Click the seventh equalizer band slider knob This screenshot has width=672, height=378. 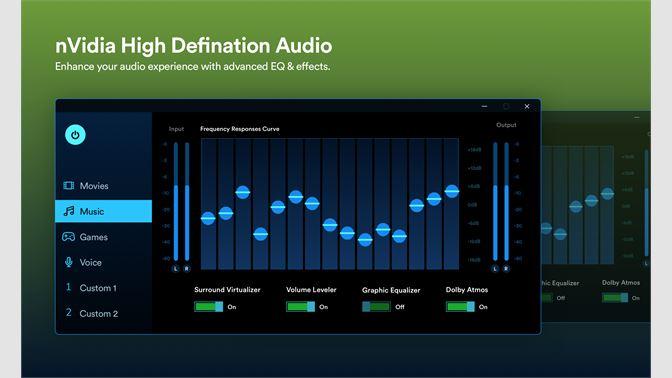(x=312, y=204)
